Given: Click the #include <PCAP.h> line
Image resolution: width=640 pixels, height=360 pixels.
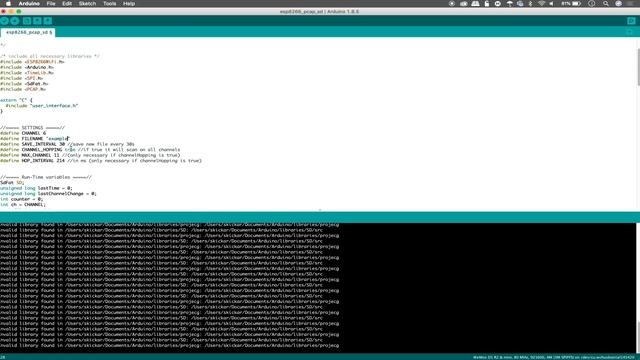Looking at the screenshot, I should coord(23,89).
